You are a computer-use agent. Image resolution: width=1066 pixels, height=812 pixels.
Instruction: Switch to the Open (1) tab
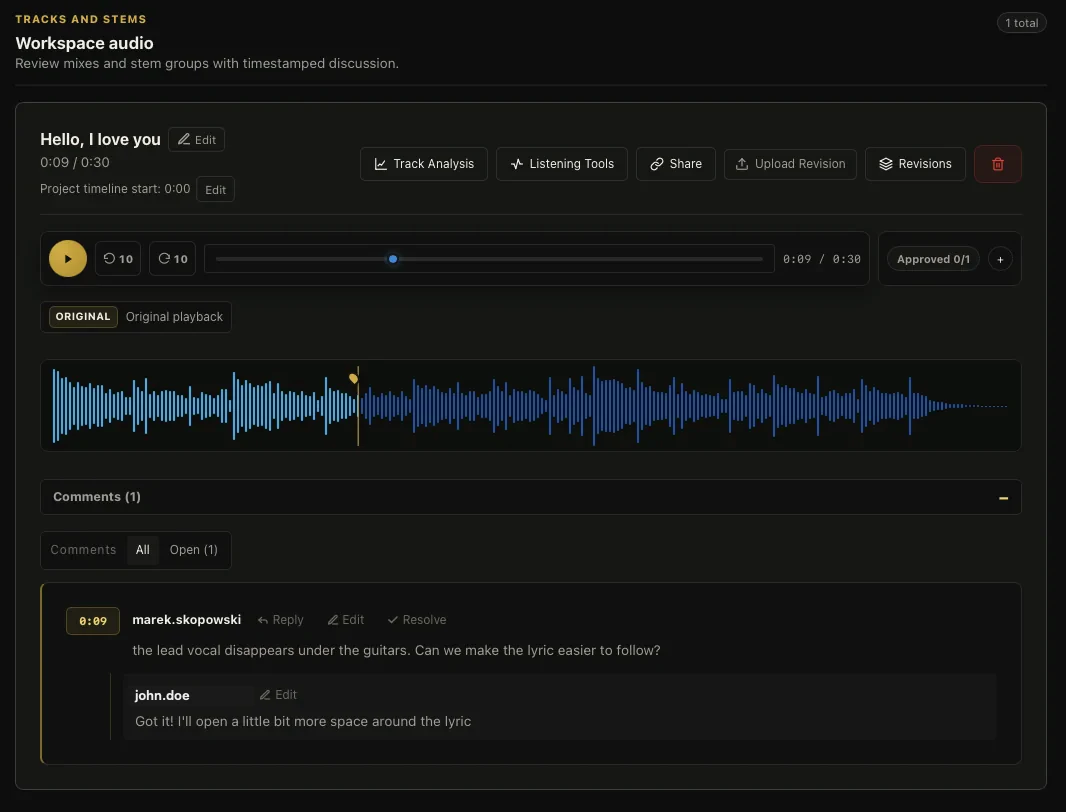coord(194,550)
